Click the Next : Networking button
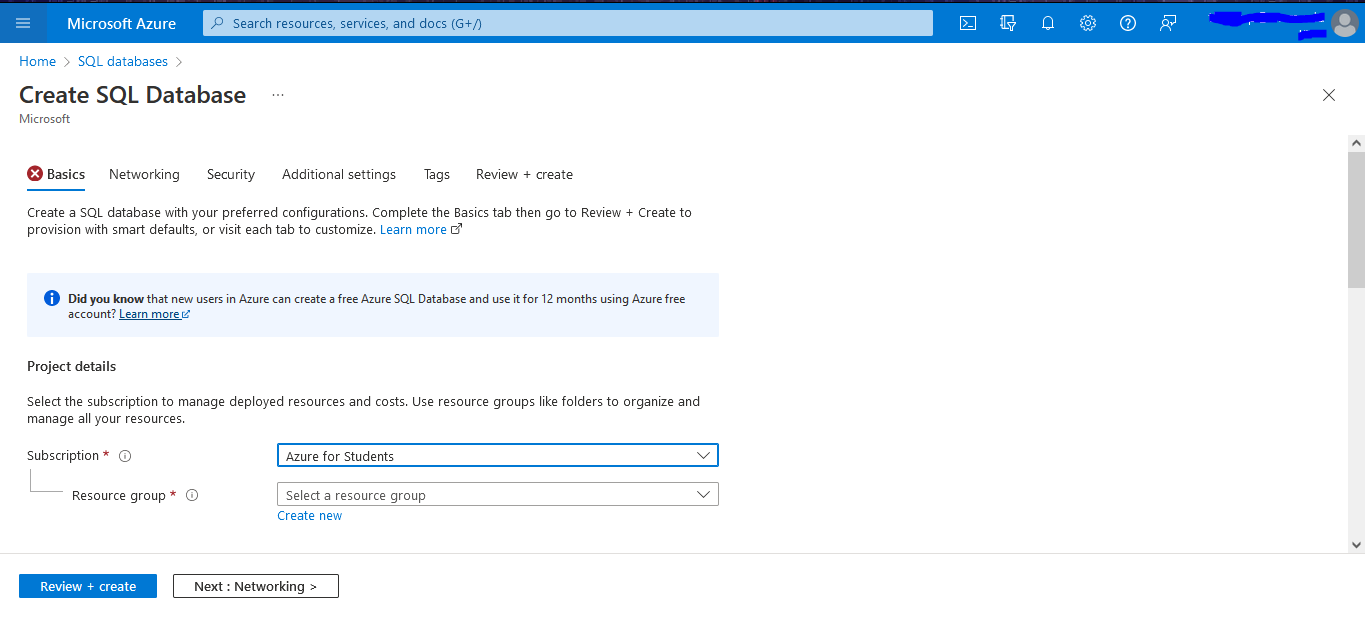Viewport: 1365px width, 617px height. [x=255, y=586]
